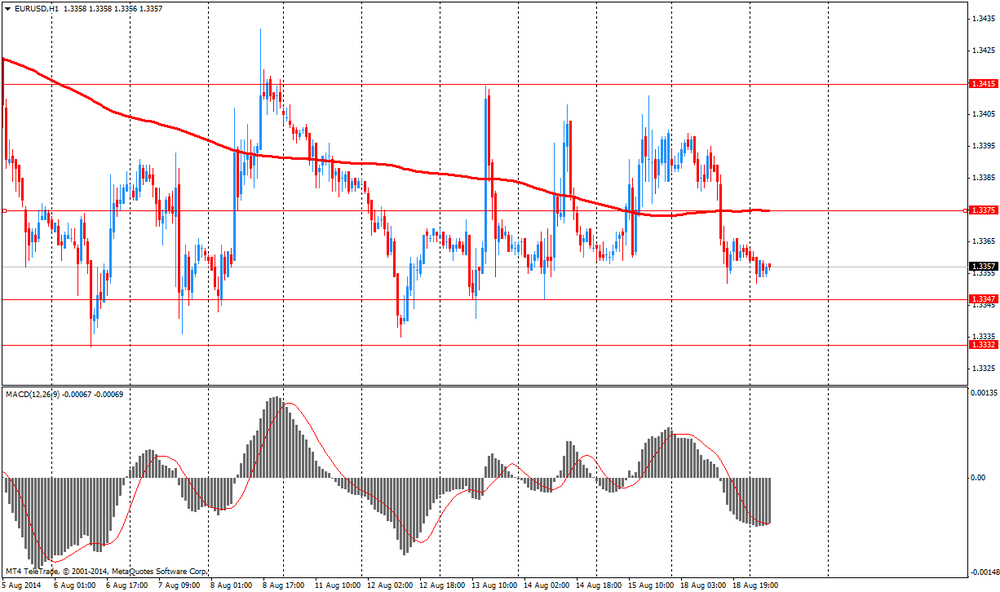The image size is (1000, 592).
Task: Click the 0.00 MACD zero scale value
Action: [x=978, y=477]
